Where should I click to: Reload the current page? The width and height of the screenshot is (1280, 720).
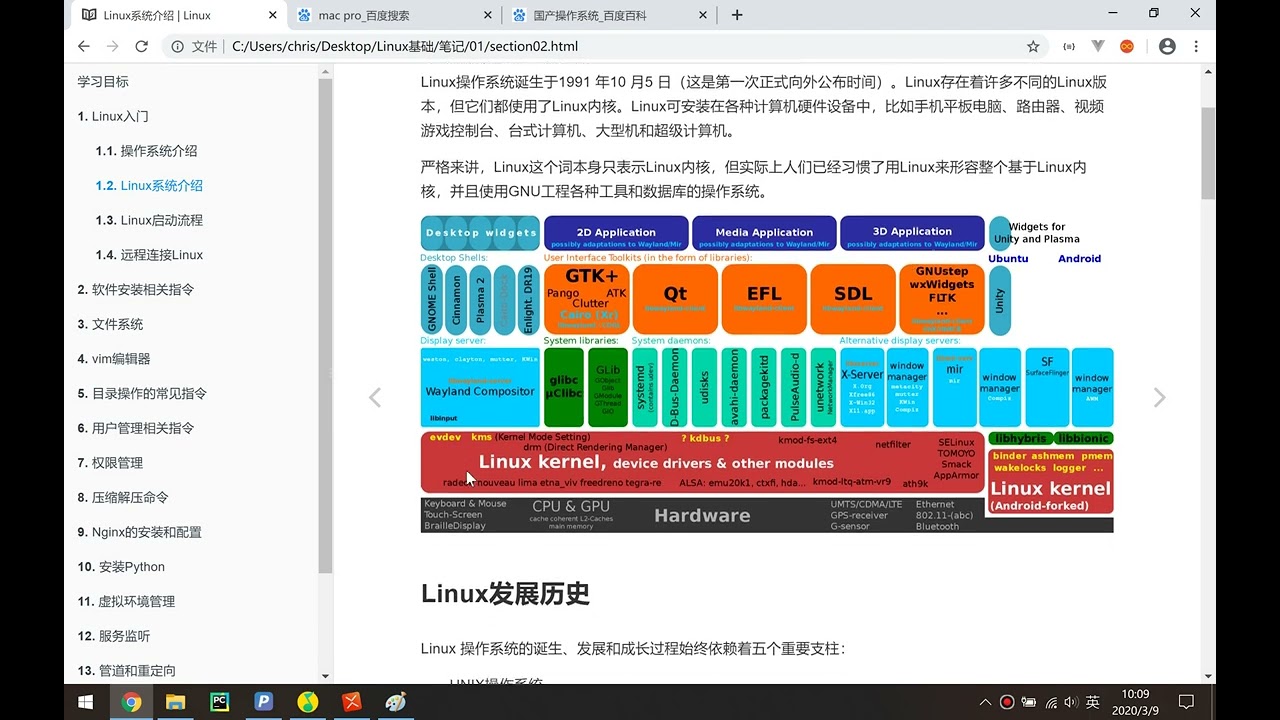[x=142, y=46]
